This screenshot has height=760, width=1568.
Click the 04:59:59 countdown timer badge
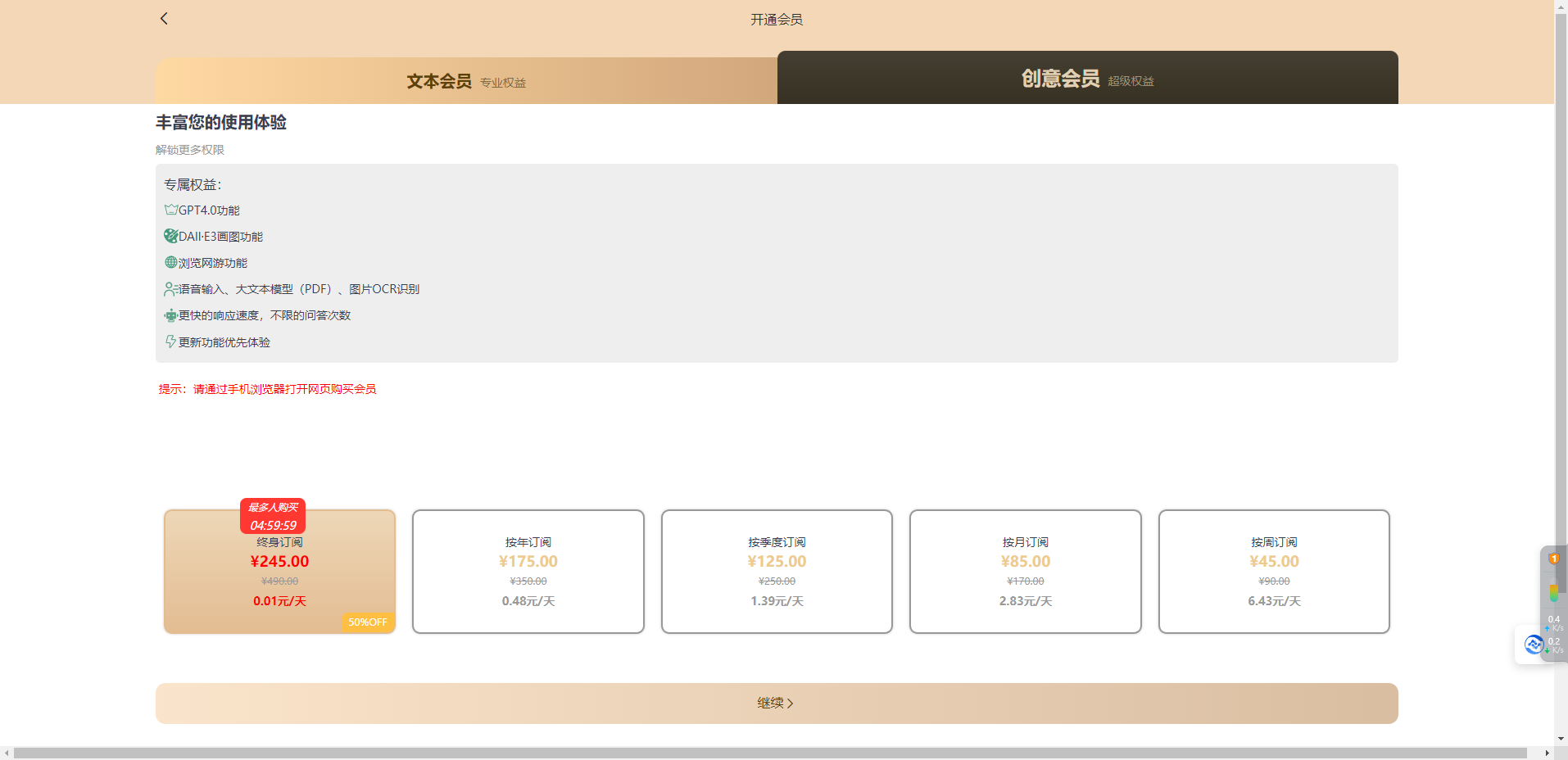pos(273,526)
